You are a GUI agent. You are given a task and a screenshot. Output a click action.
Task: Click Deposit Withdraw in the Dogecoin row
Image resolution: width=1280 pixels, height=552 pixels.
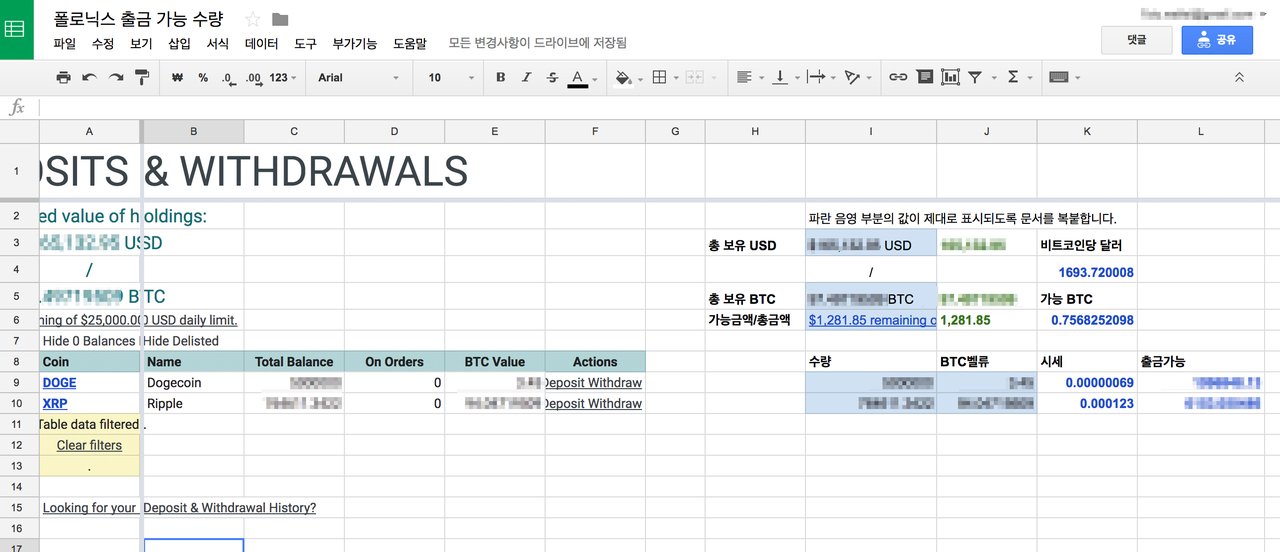(x=592, y=382)
